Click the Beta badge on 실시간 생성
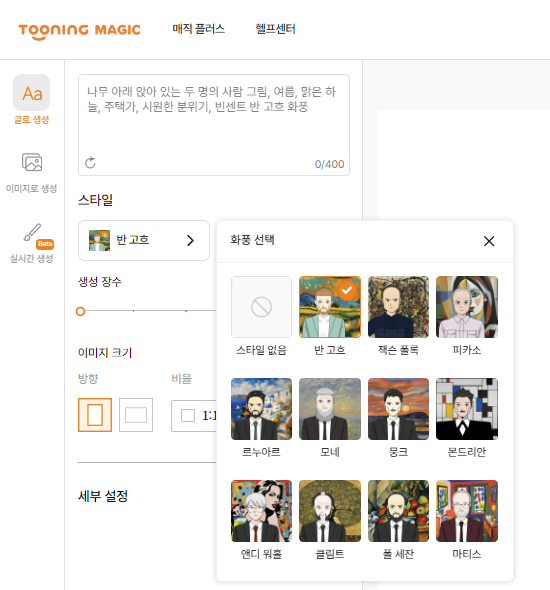Viewport: 550px width, 590px height. click(x=45, y=244)
